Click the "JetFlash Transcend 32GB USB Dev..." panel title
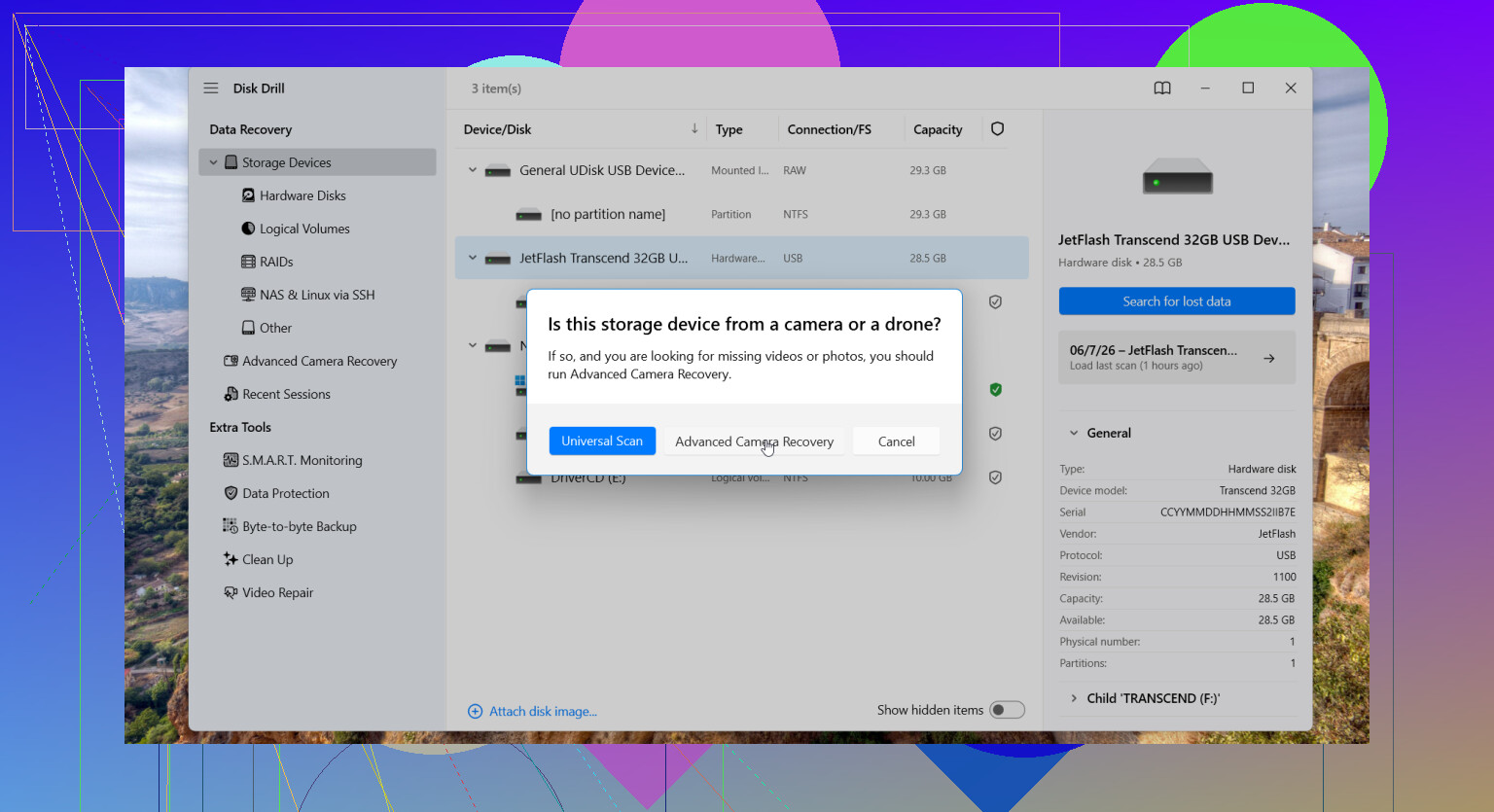Image resolution: width=1494 pixels, height=812 pixels. tap(1174, 239)
